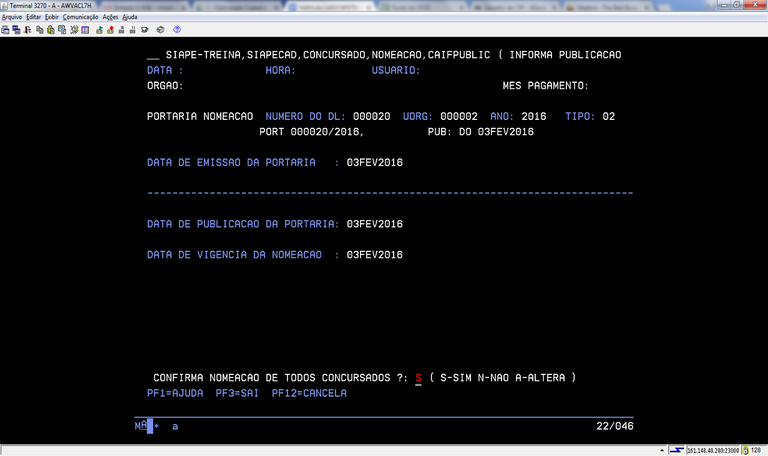
Task: Click the blue help globe toolbar icon
Action: [x=177, y=30]
